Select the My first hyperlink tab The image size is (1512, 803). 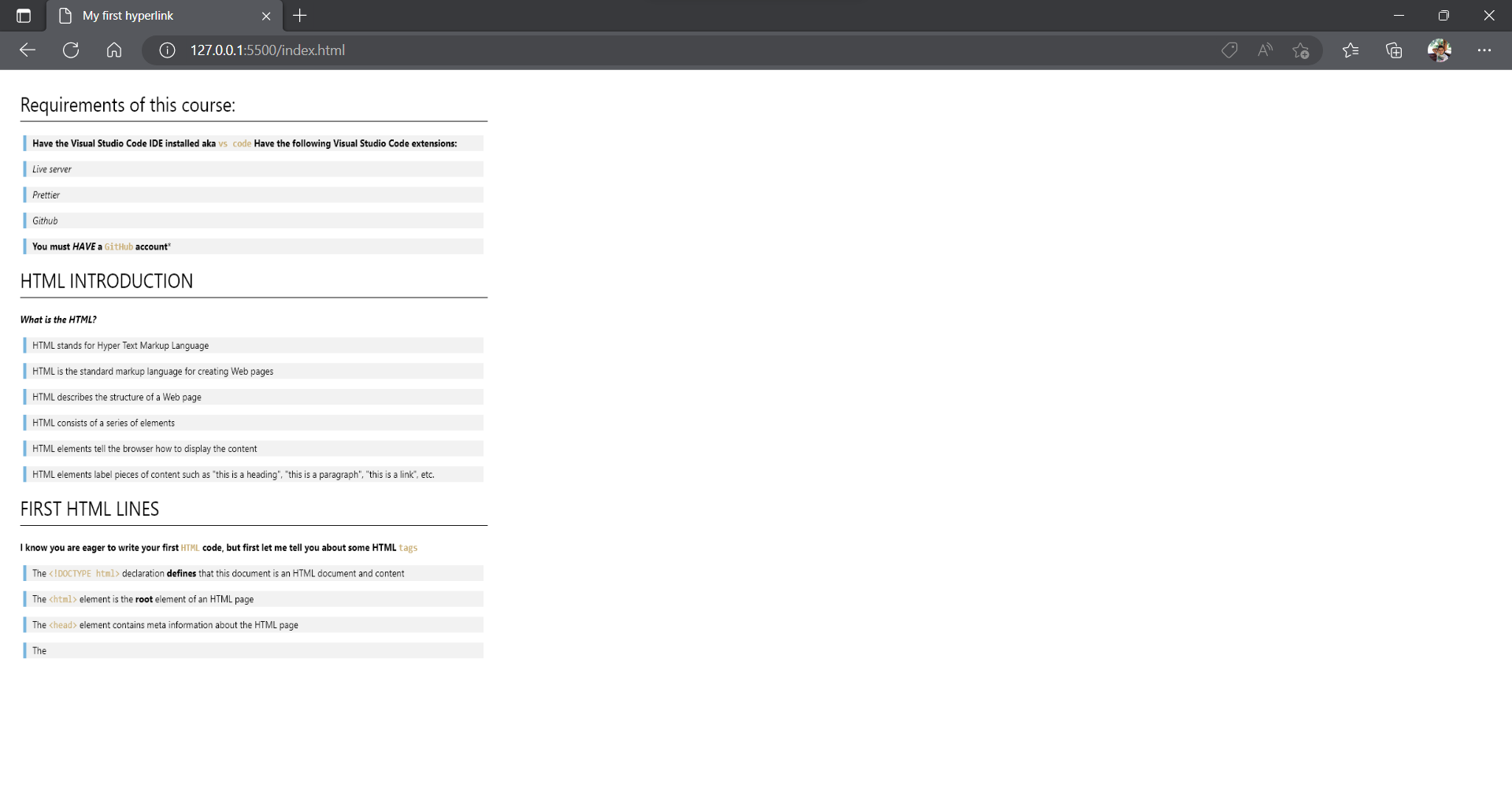(x=164, y=16)
